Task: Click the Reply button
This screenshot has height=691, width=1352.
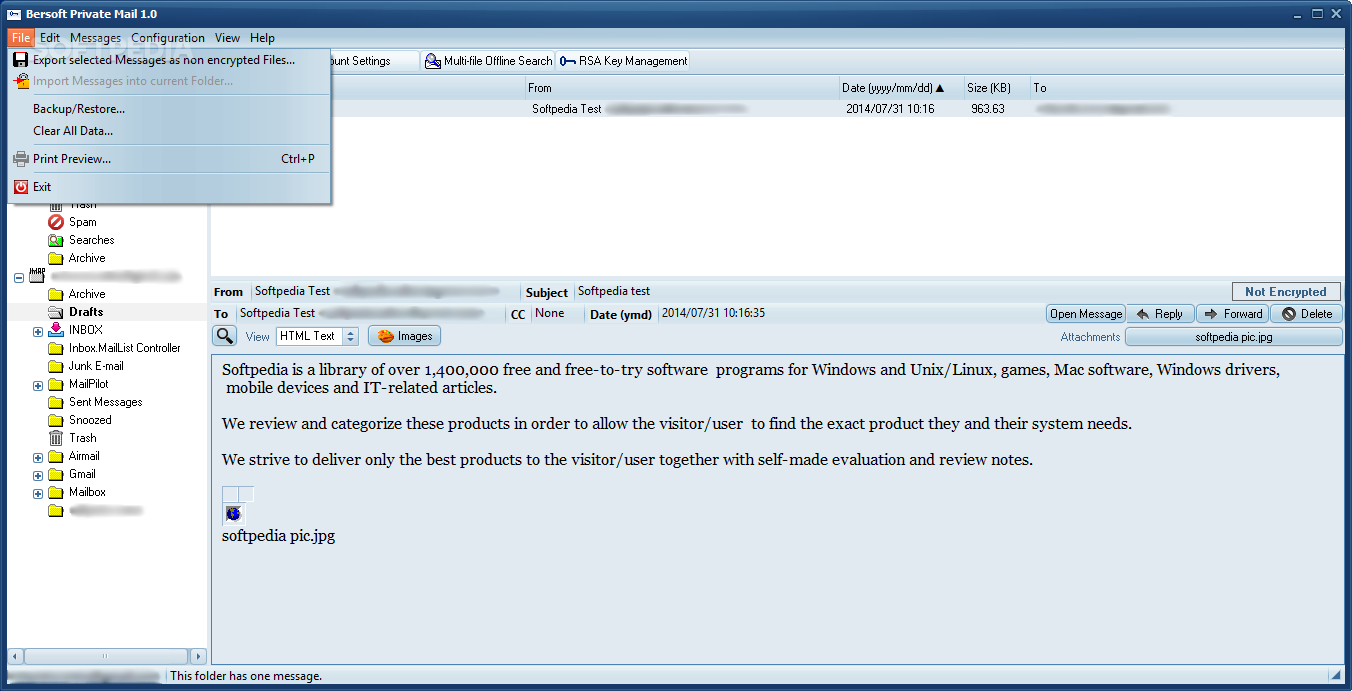Action: [x=1160, y=314]
